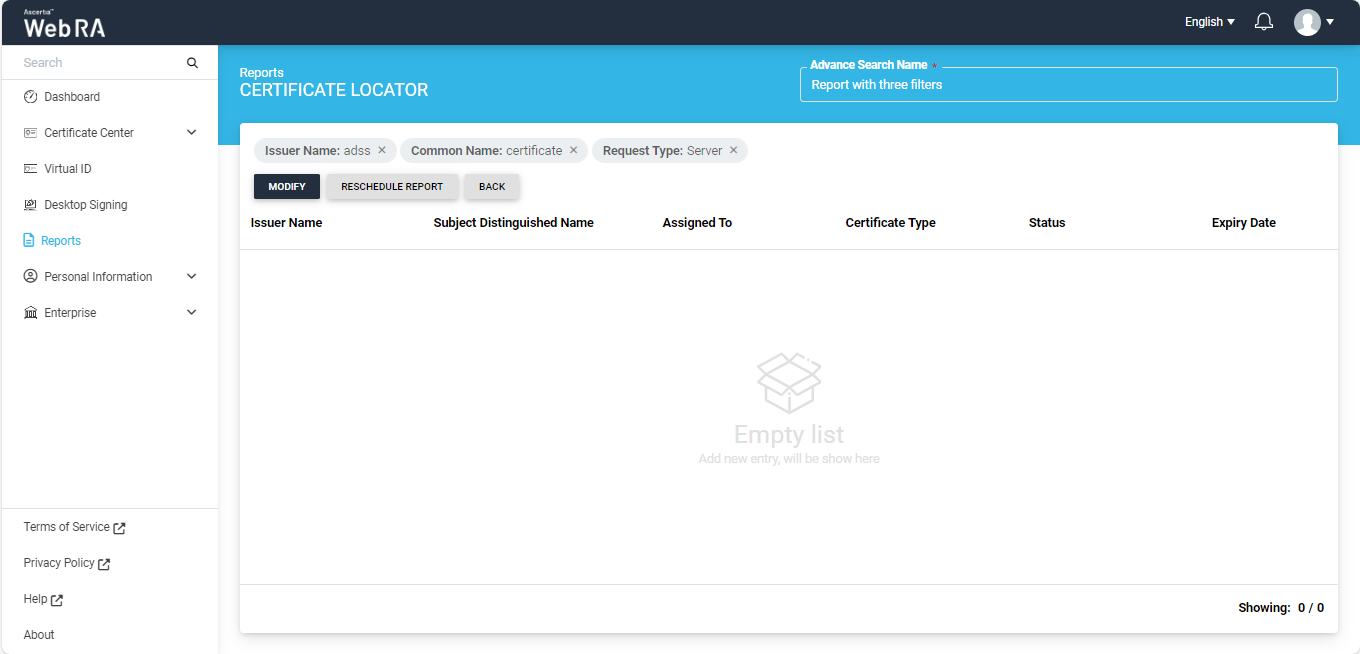Open the notifications bell
Screen dimensions: 1360x654
1264,22
